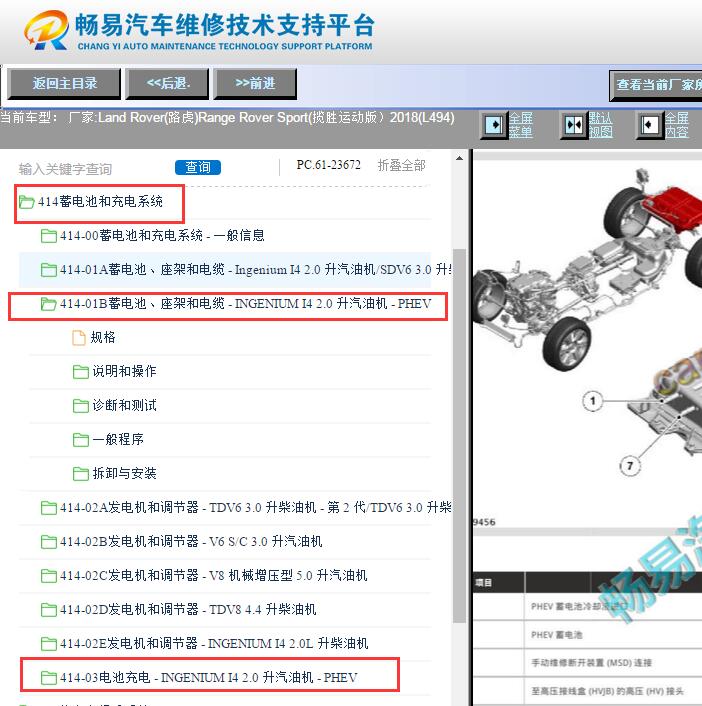
Task: Open the 诊断和测试 entry label
Action: click(124, 405)
